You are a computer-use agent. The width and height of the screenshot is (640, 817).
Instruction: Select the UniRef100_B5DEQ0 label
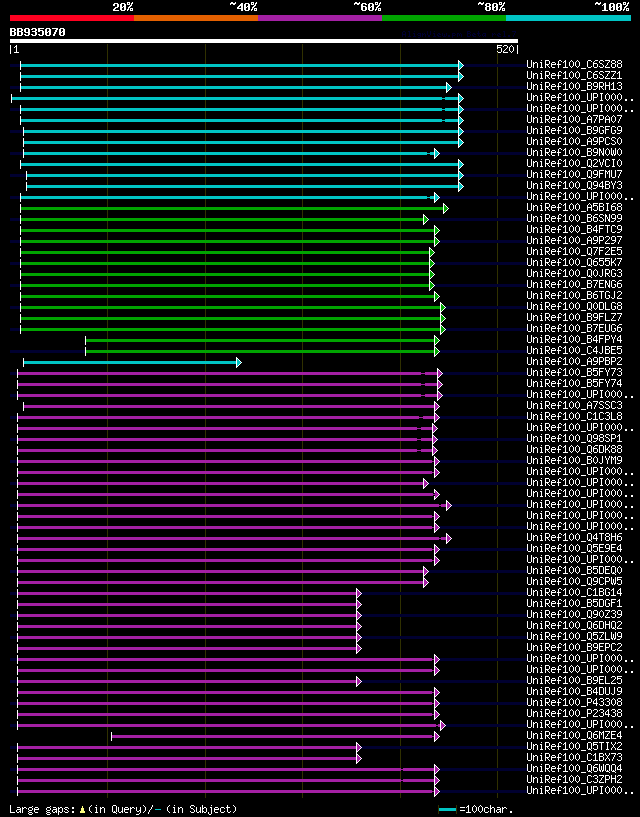tap(574, 570)
